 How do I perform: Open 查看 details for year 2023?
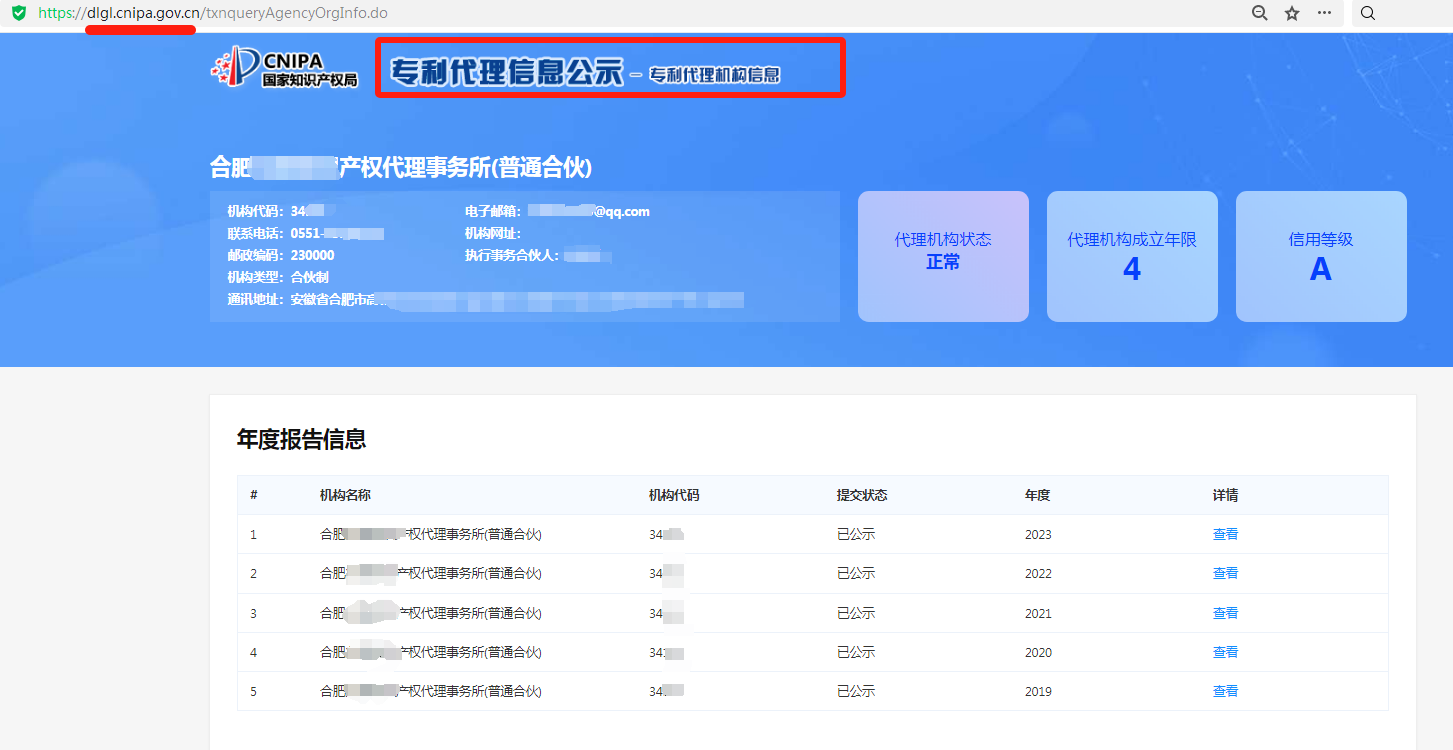click(x=1225, y=534)
